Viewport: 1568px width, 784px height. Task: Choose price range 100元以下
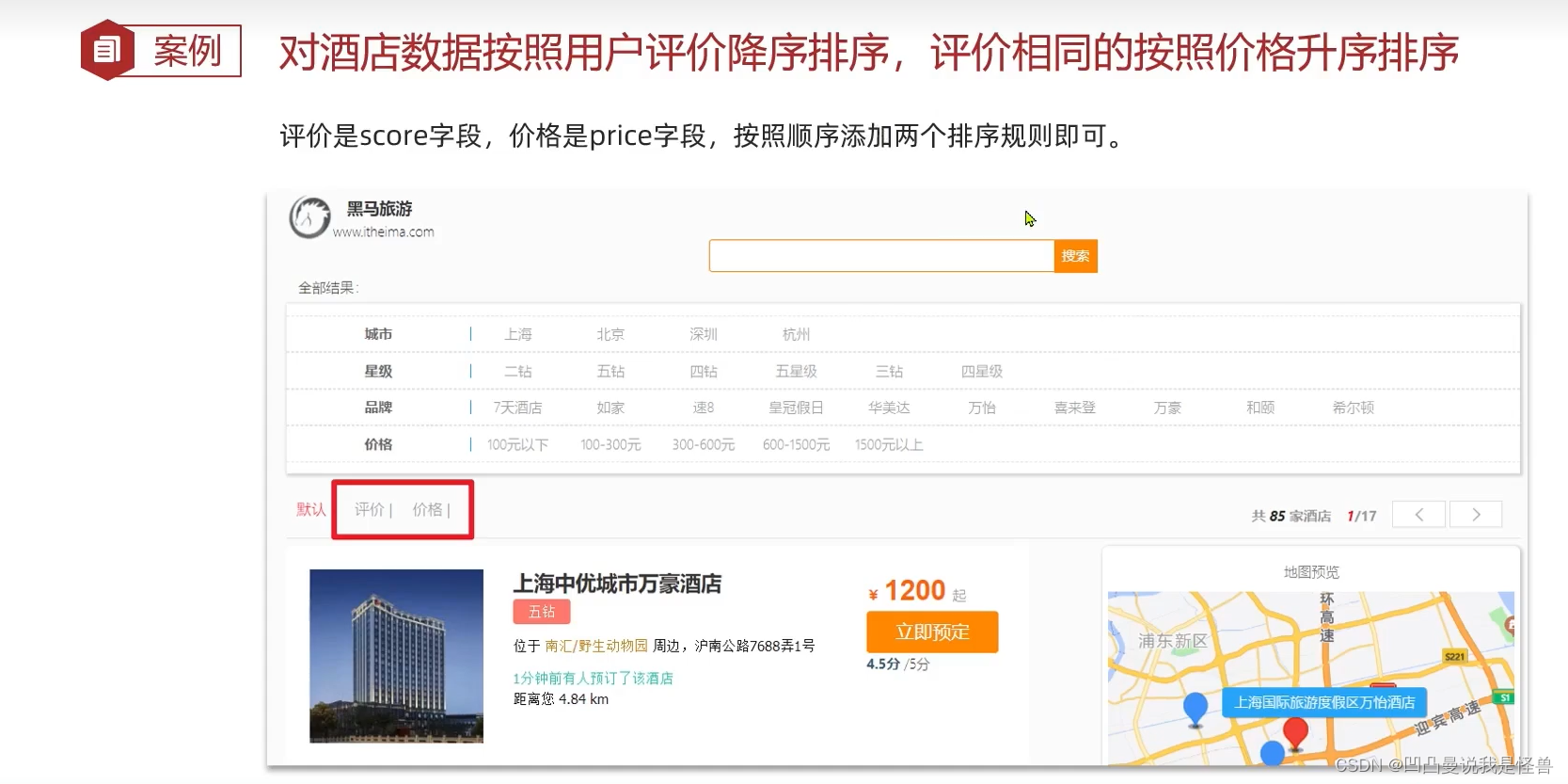click(518, 444)
